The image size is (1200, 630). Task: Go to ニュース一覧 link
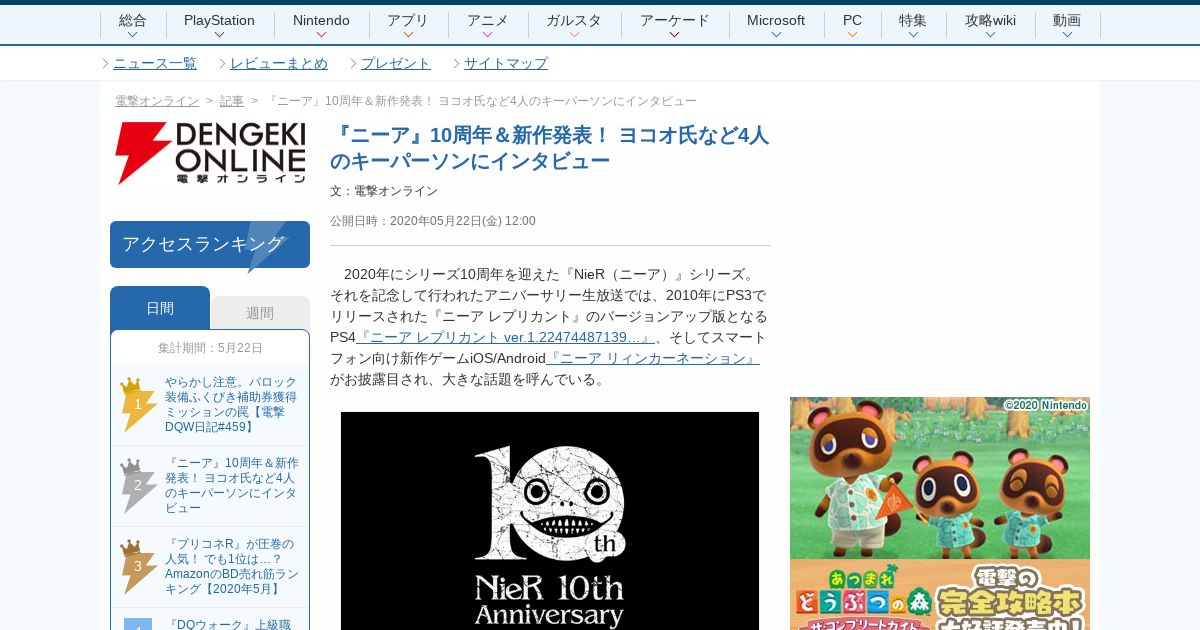click(155, 63)
